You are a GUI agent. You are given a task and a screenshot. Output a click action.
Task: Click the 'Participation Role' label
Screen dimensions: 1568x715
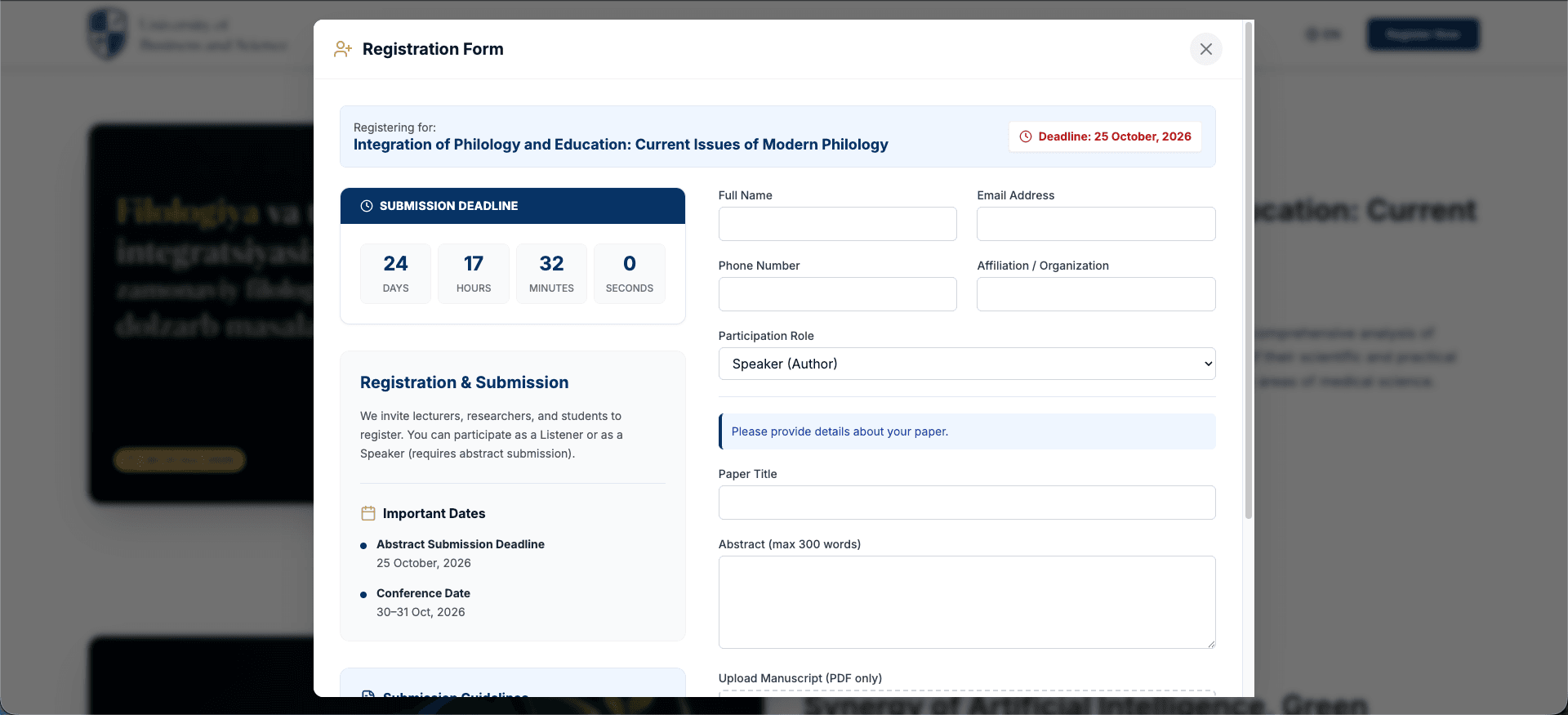(x=766, y=336)
